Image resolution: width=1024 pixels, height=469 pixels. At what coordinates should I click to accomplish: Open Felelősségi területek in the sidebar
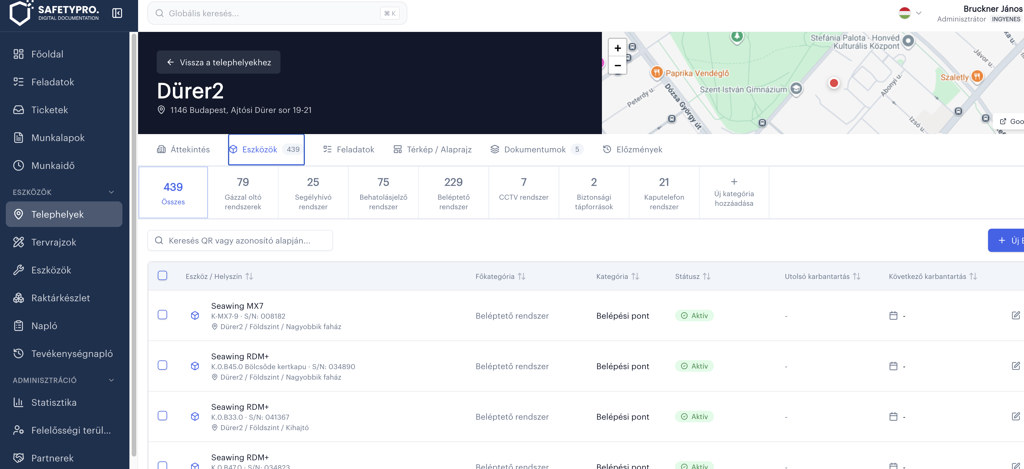tap(64, 430)
